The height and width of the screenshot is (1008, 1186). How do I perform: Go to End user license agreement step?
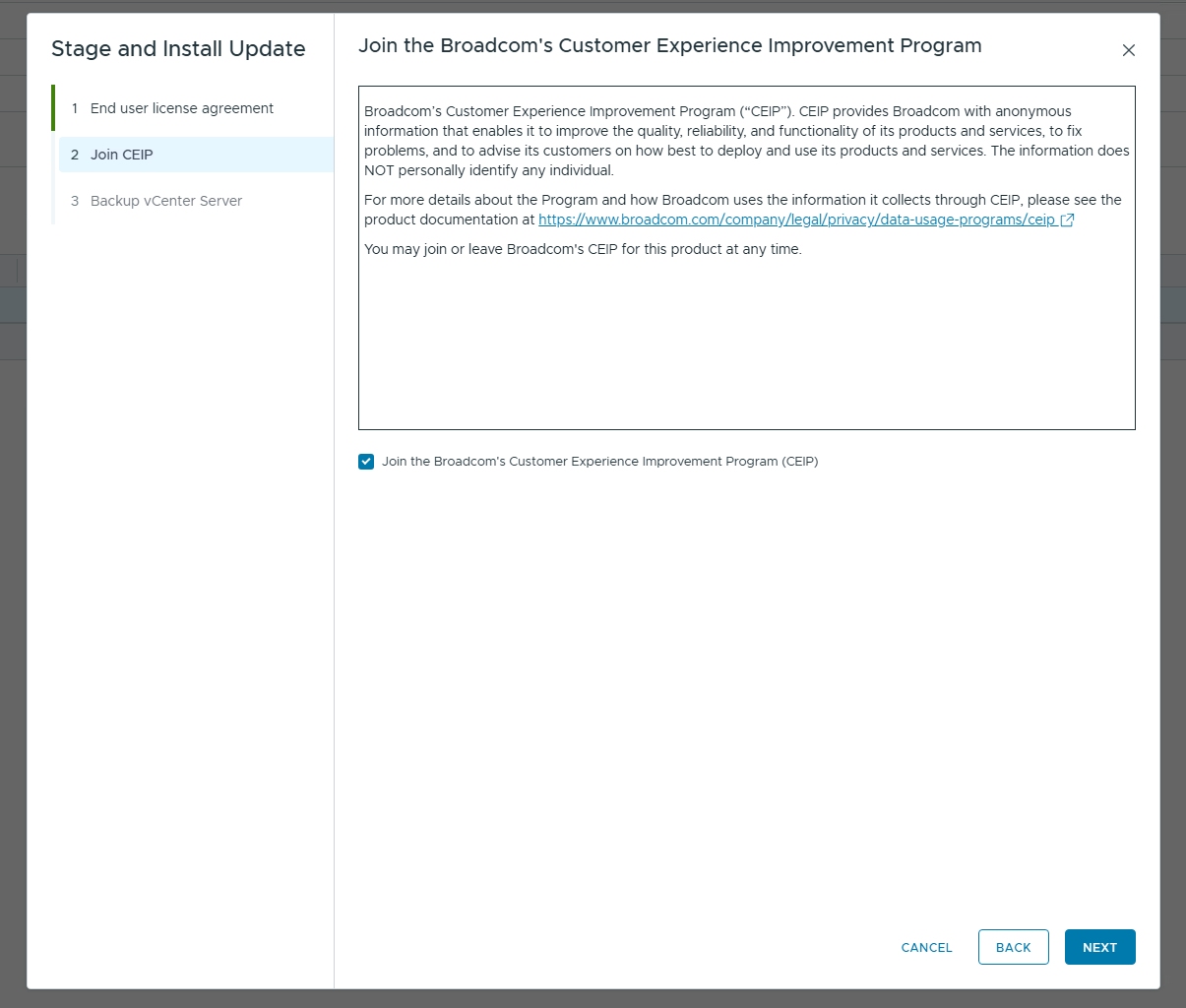coord(181,108)
